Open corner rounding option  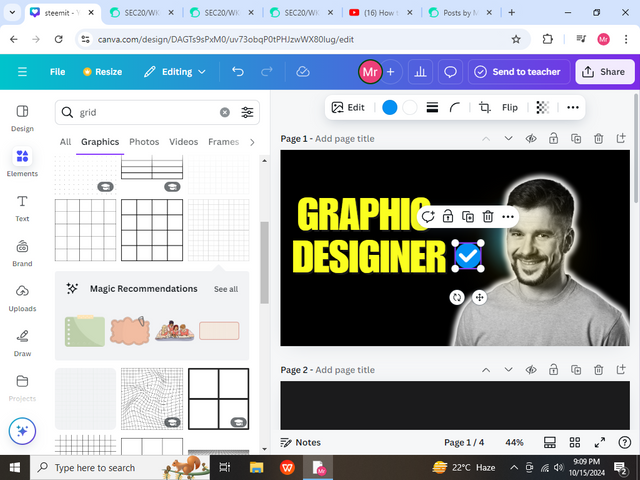pyautogui.click(x=454, y=107)
